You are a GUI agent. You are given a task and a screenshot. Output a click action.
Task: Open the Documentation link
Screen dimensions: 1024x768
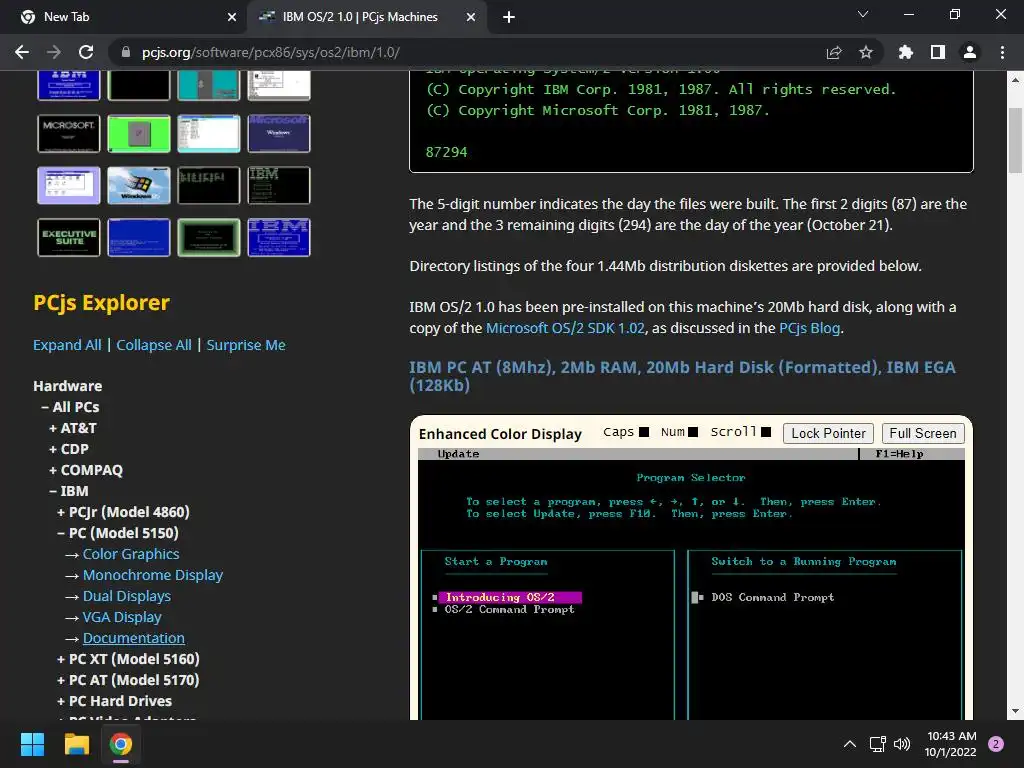[x=133, y=638]
